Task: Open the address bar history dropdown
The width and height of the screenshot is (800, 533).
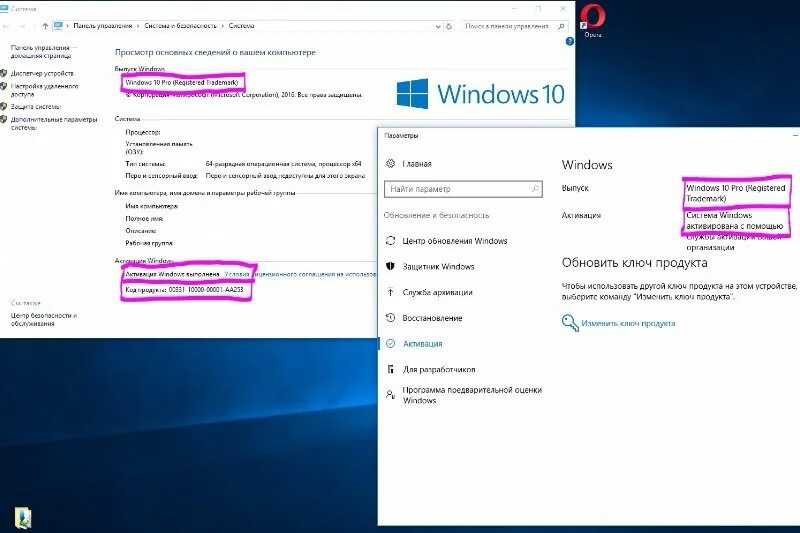Action: pos(438,27)
